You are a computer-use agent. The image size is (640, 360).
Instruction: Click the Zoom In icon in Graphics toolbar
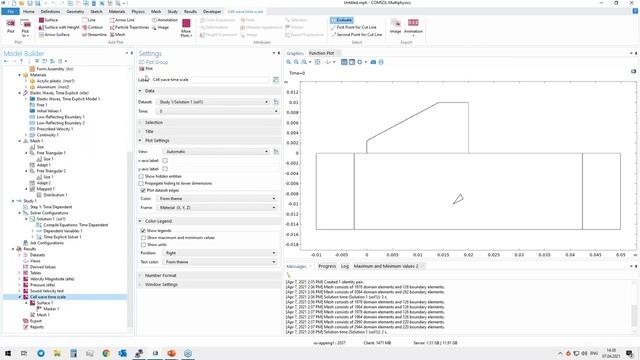(289, 62)
